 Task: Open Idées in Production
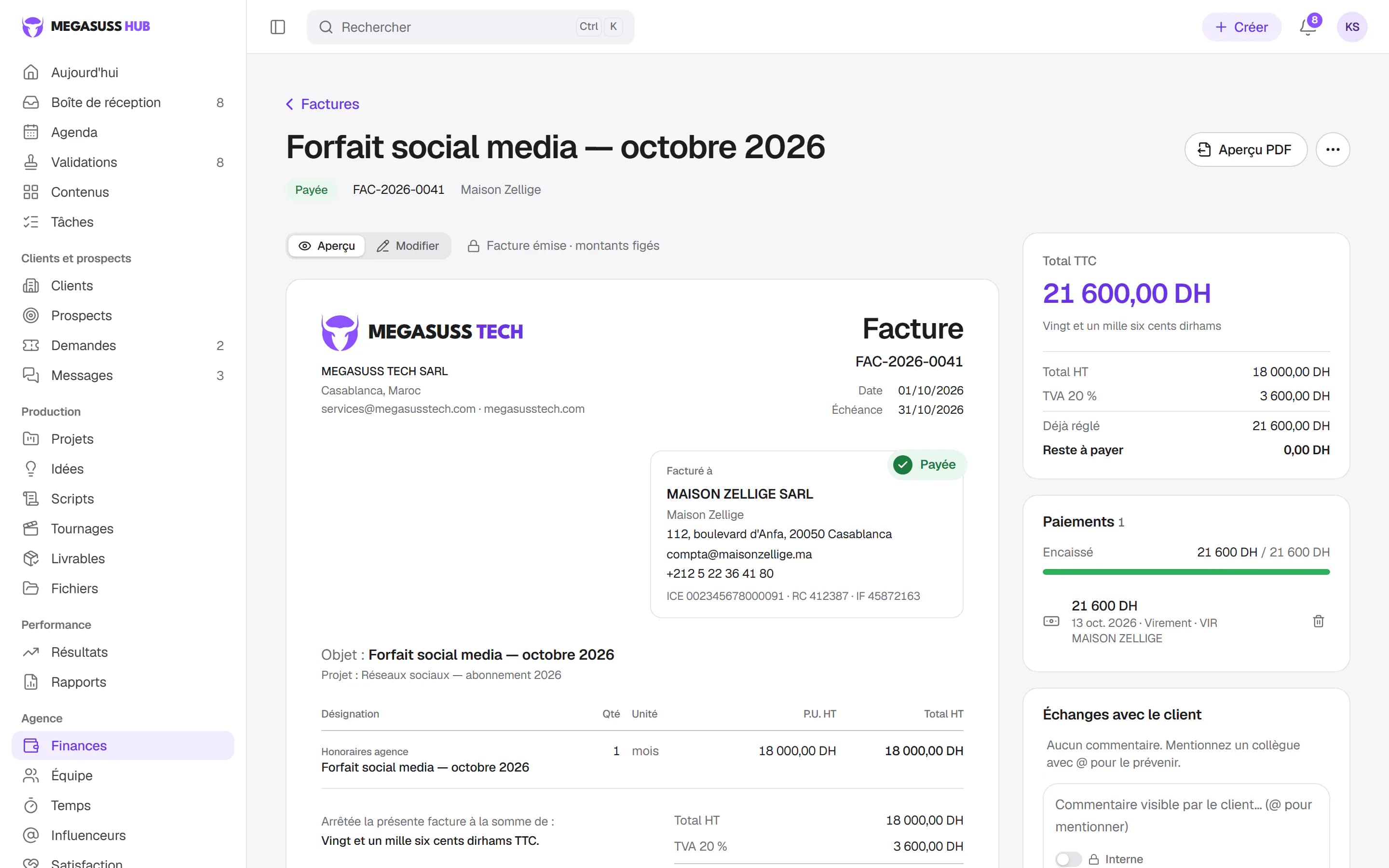(123, 468)
